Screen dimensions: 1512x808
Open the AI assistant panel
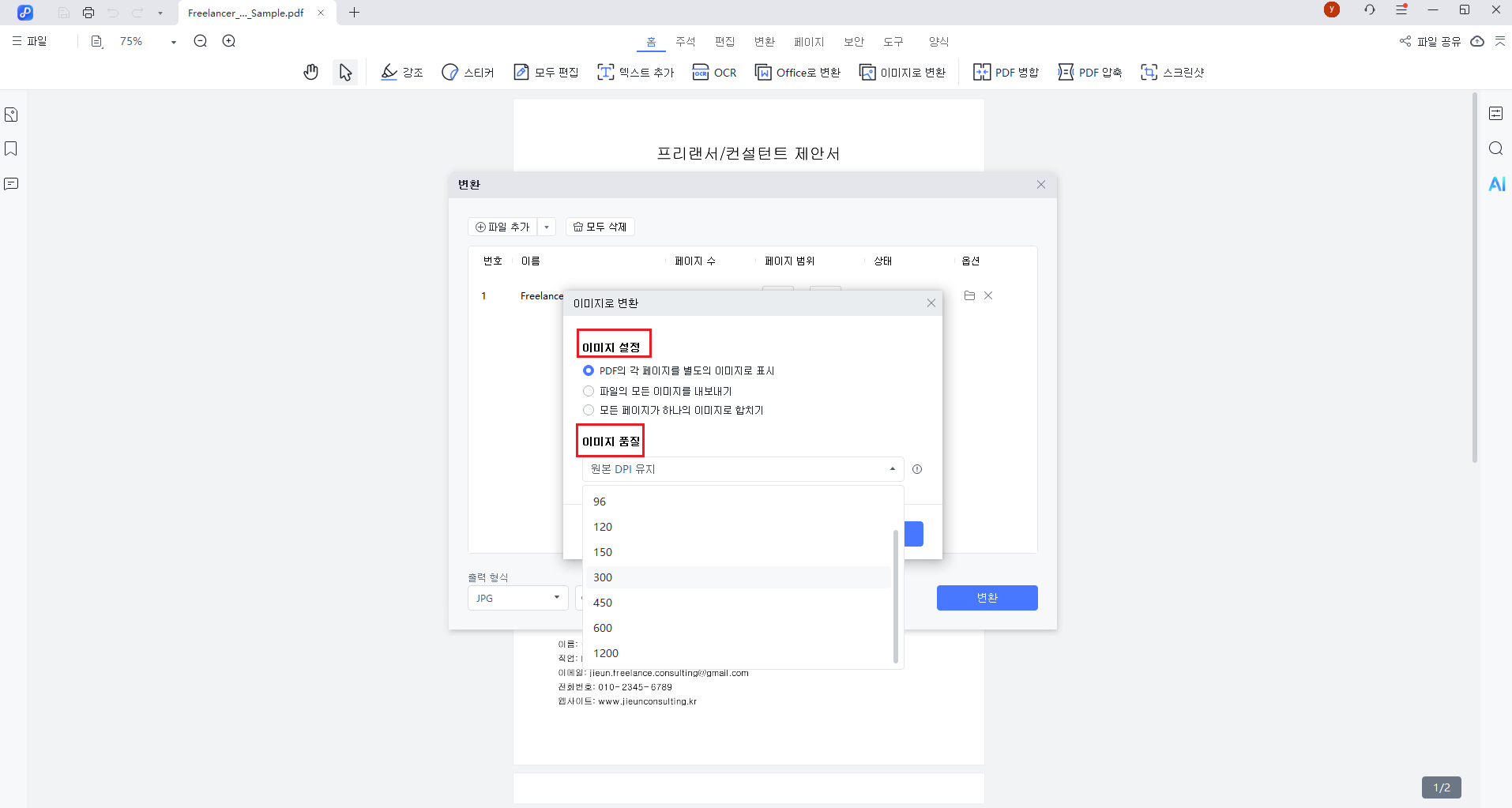(x=1497, y=184)
